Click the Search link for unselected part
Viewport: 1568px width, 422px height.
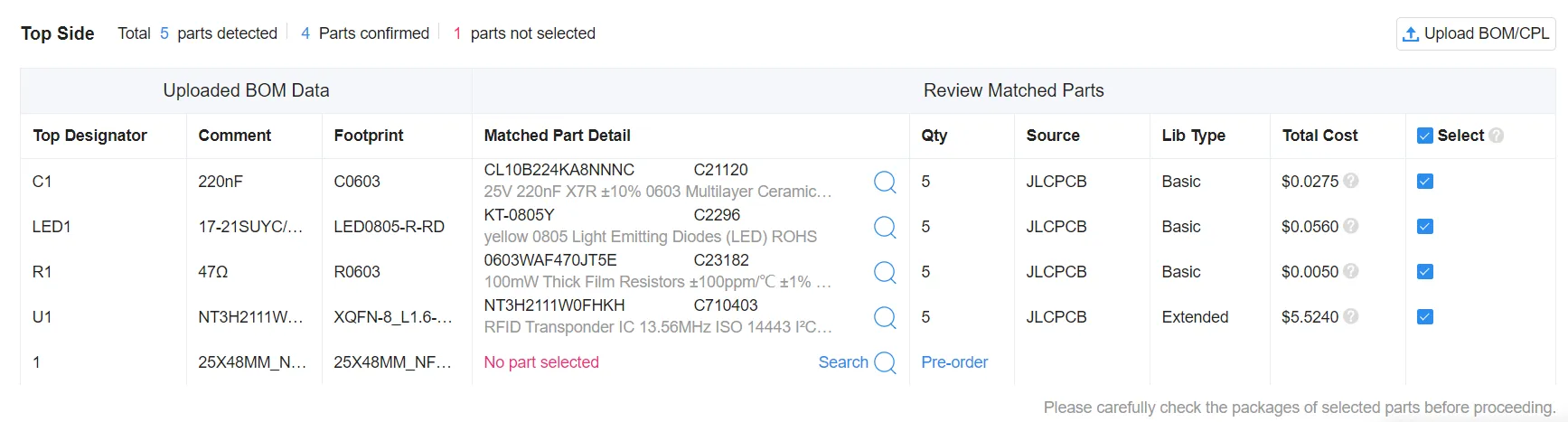click(843, 362)
